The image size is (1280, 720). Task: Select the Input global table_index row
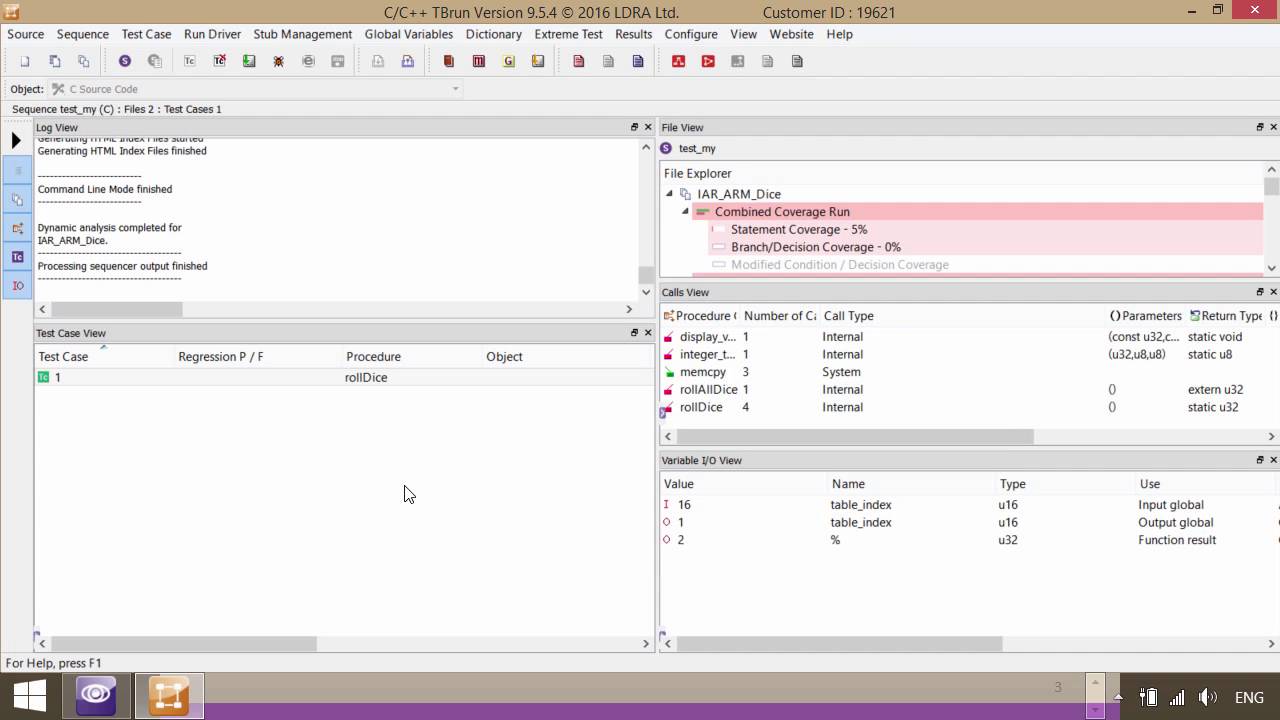968,505
